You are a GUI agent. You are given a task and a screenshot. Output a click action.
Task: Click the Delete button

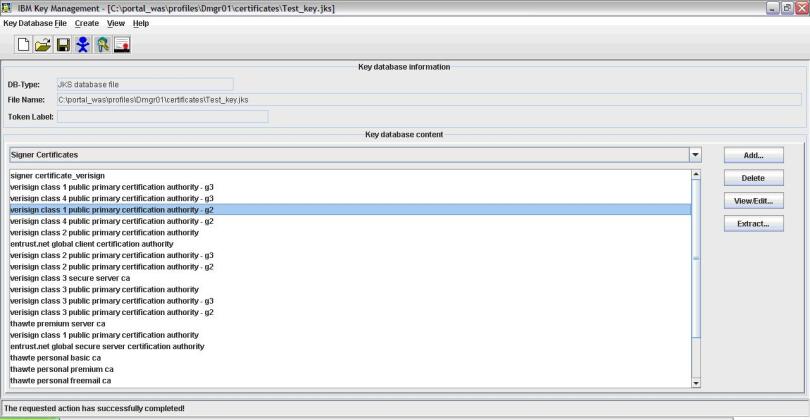tap(754, 178)
